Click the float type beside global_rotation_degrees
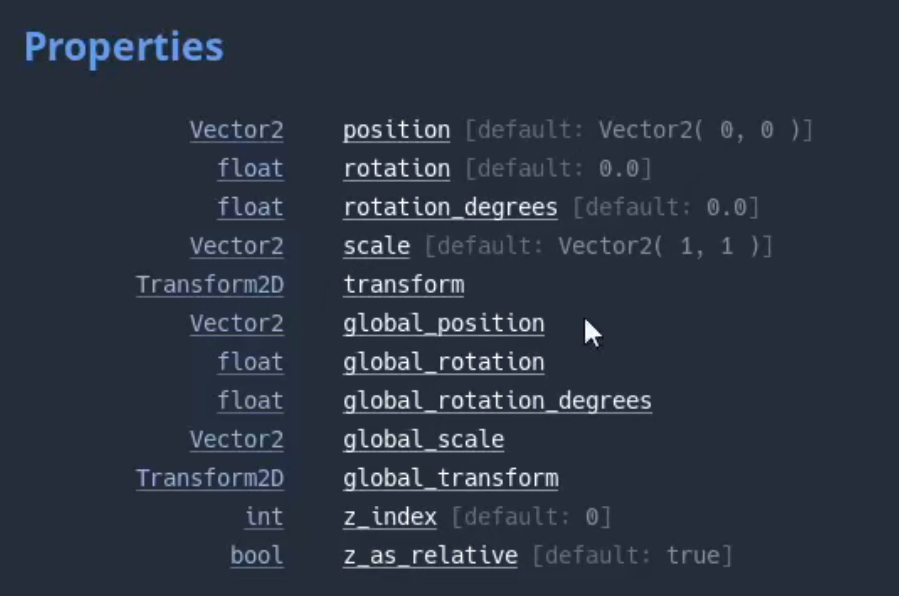The image size is (899, 596). point(251,401)
